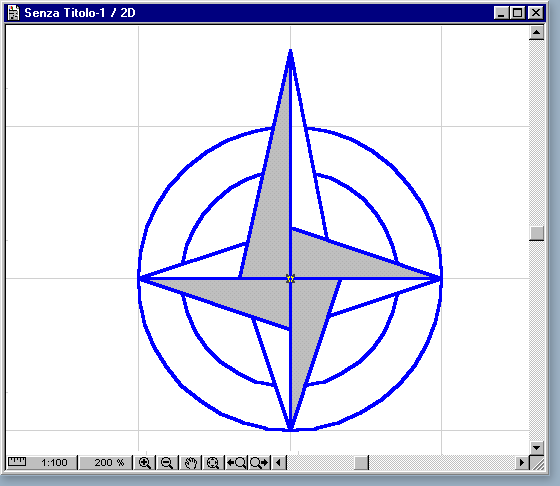560x486 pixels.
Task: Open the 1:100 scale selector
Action: [54, 463]
